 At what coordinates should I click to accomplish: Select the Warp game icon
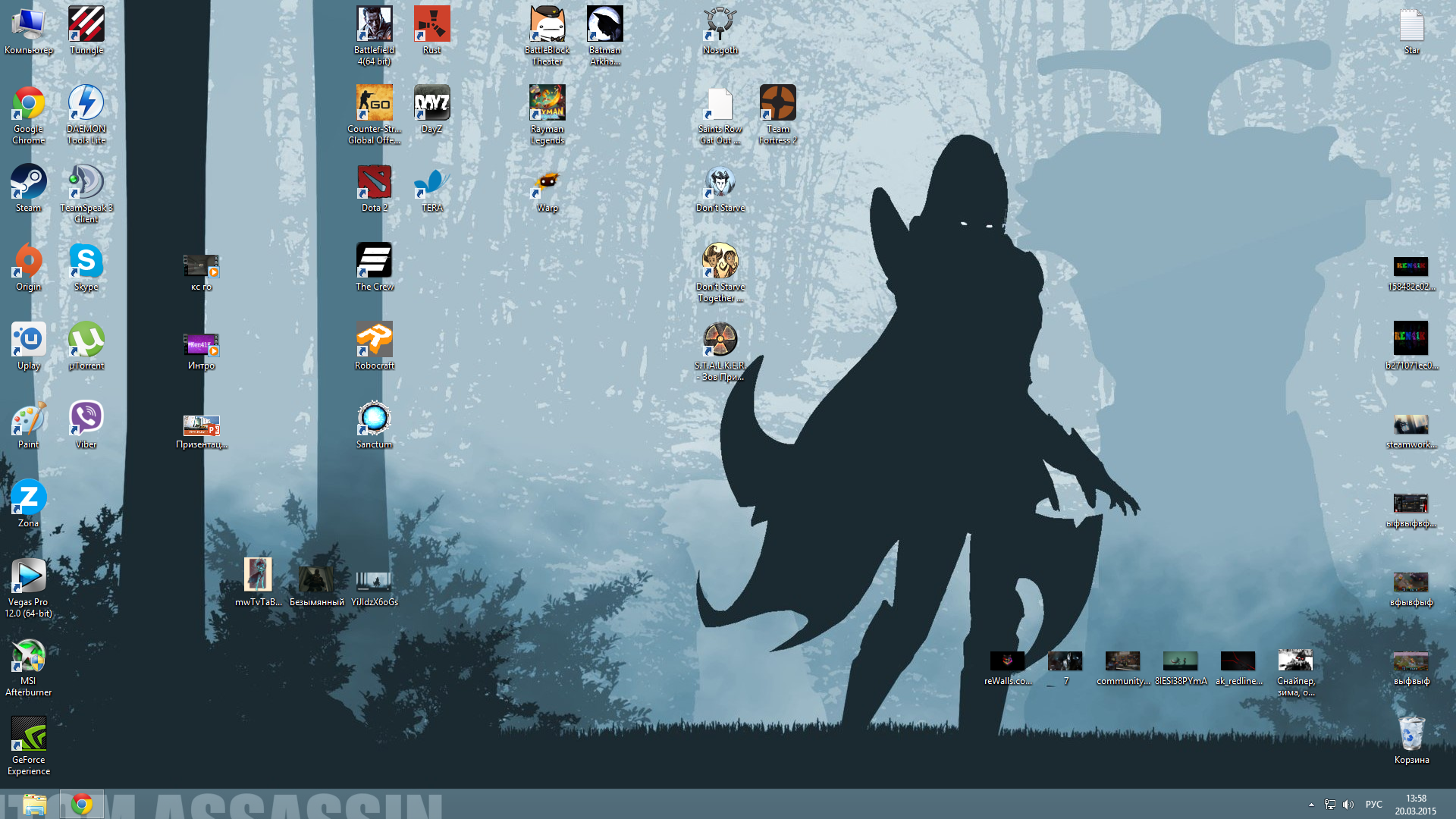click(548, 188)
